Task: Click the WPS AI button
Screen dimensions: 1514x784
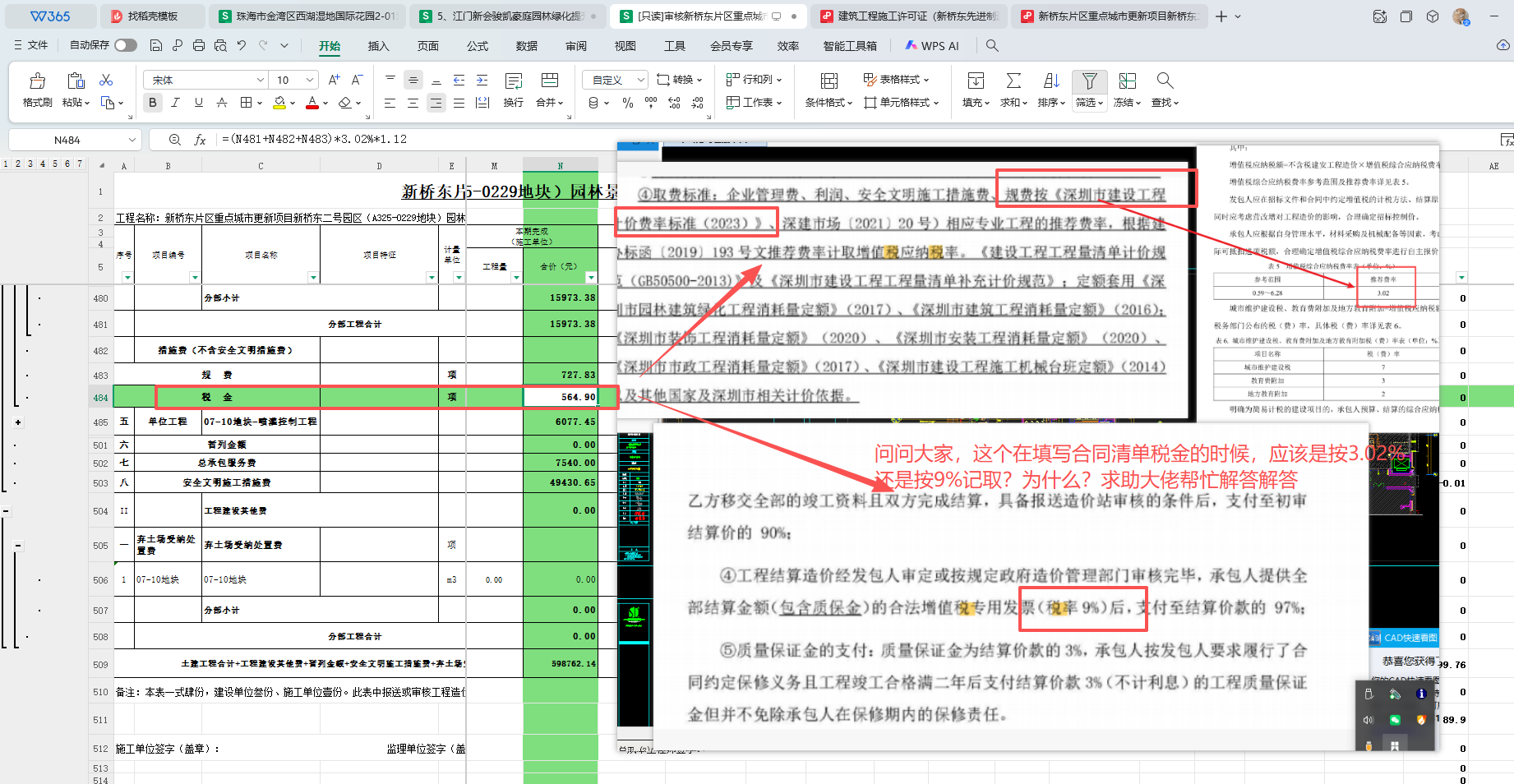Action: point(931,46)
